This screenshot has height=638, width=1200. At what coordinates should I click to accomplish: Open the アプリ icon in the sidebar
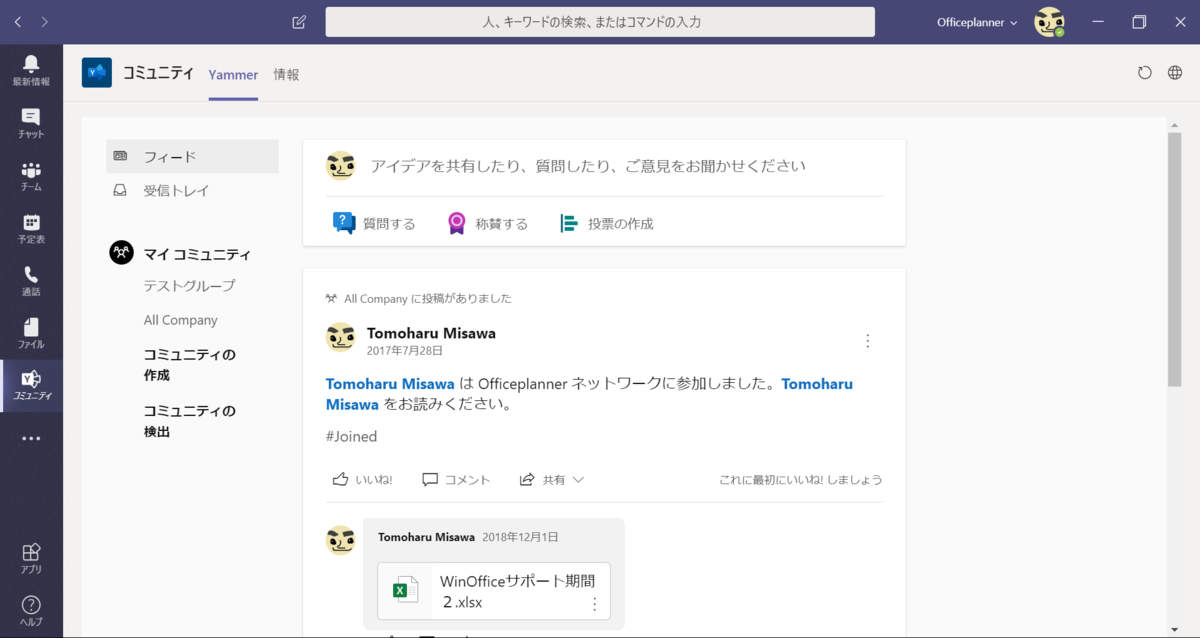point(31,557)
